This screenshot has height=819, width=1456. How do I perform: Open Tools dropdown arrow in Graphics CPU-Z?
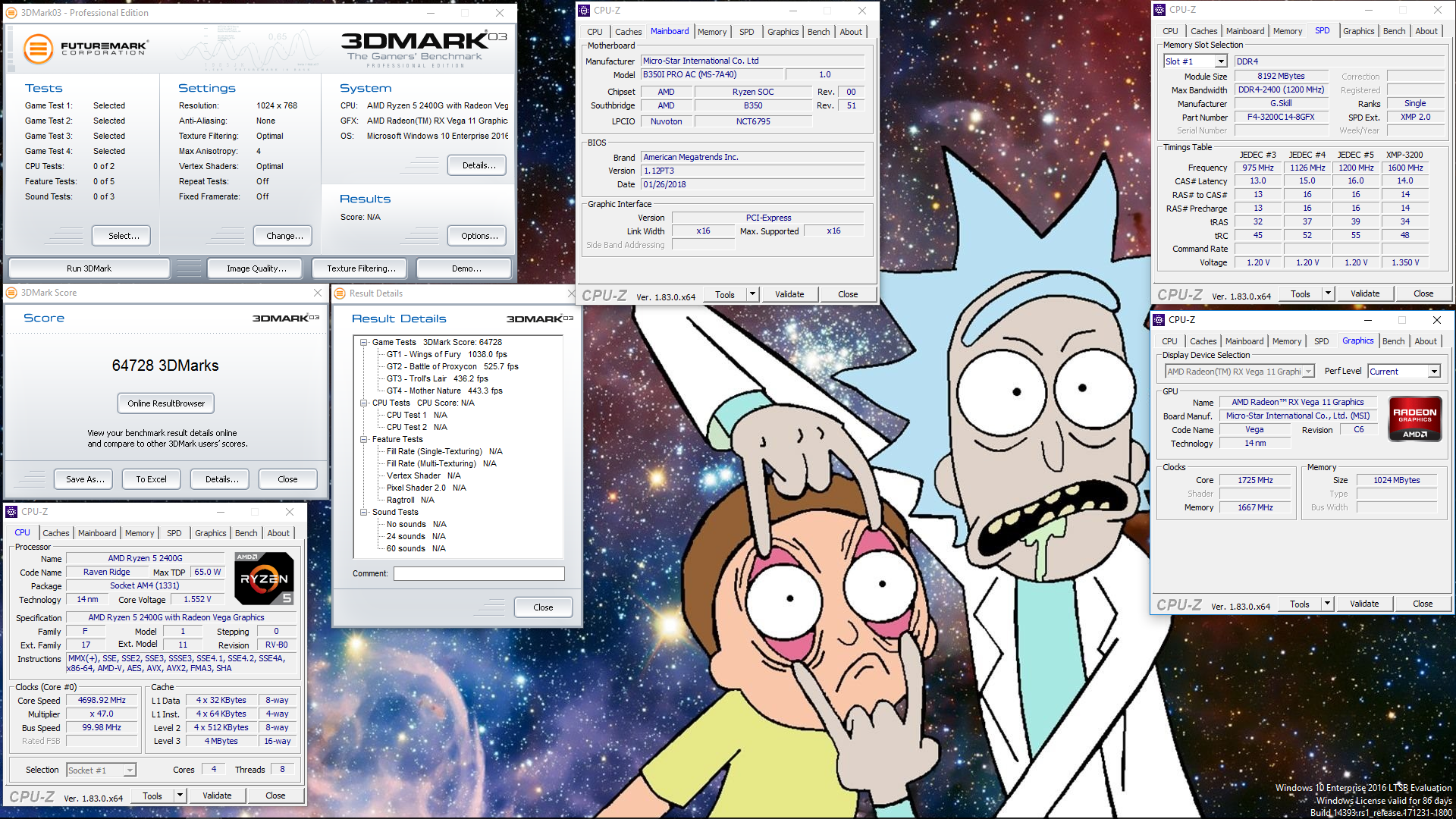(1327, 604)
